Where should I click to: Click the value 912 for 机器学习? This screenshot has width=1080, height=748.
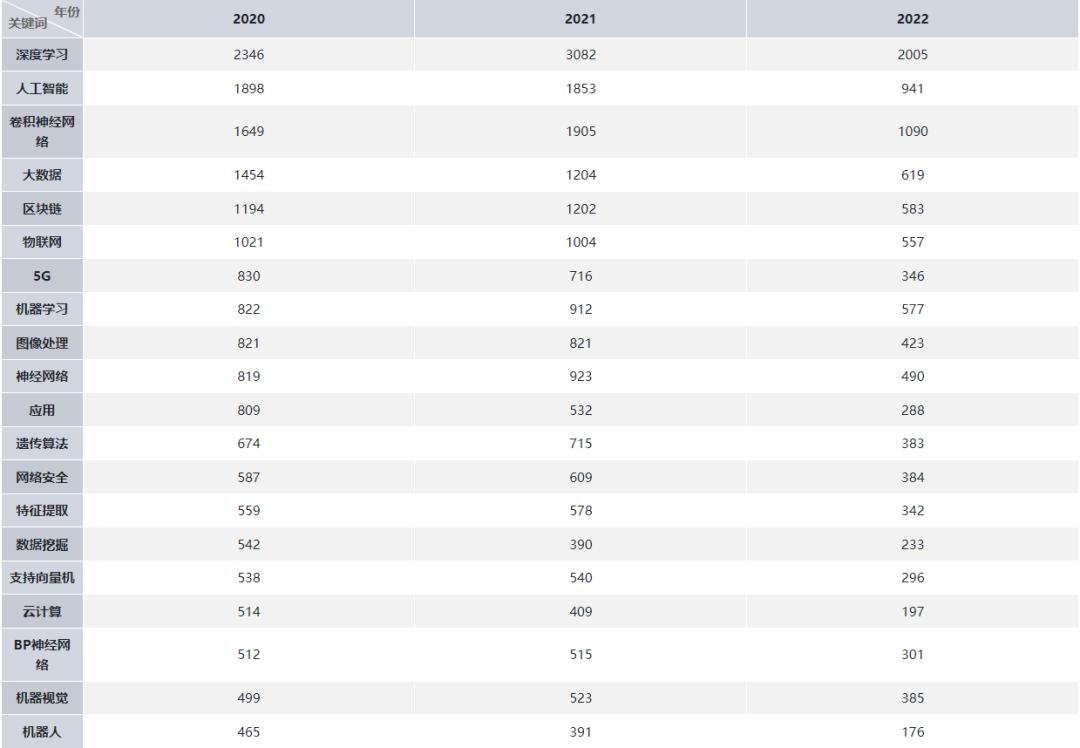click(x=581, y=309)
